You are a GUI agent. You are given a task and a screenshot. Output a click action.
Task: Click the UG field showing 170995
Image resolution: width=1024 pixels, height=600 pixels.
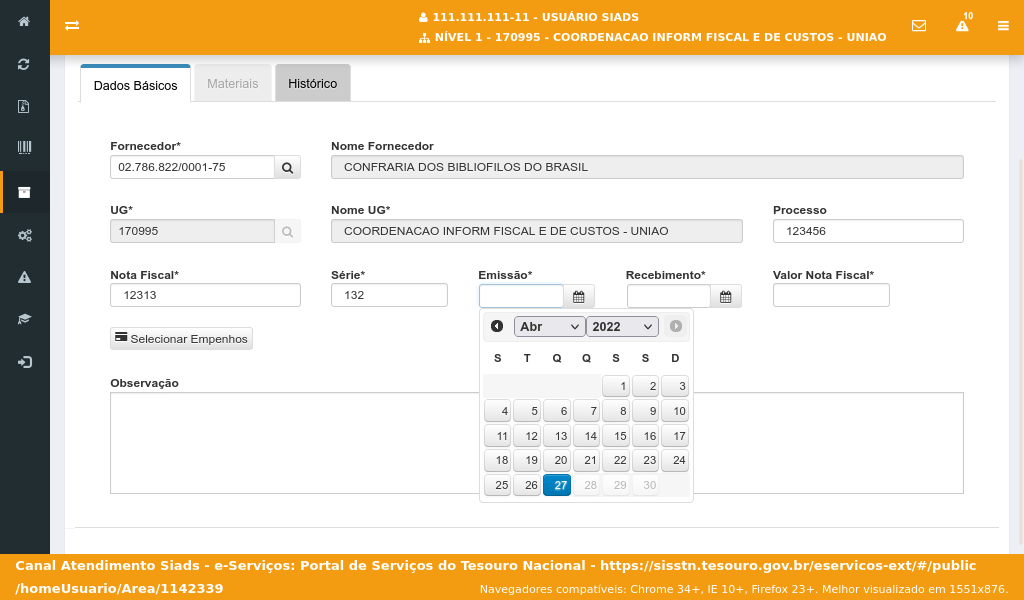point(193,231)
